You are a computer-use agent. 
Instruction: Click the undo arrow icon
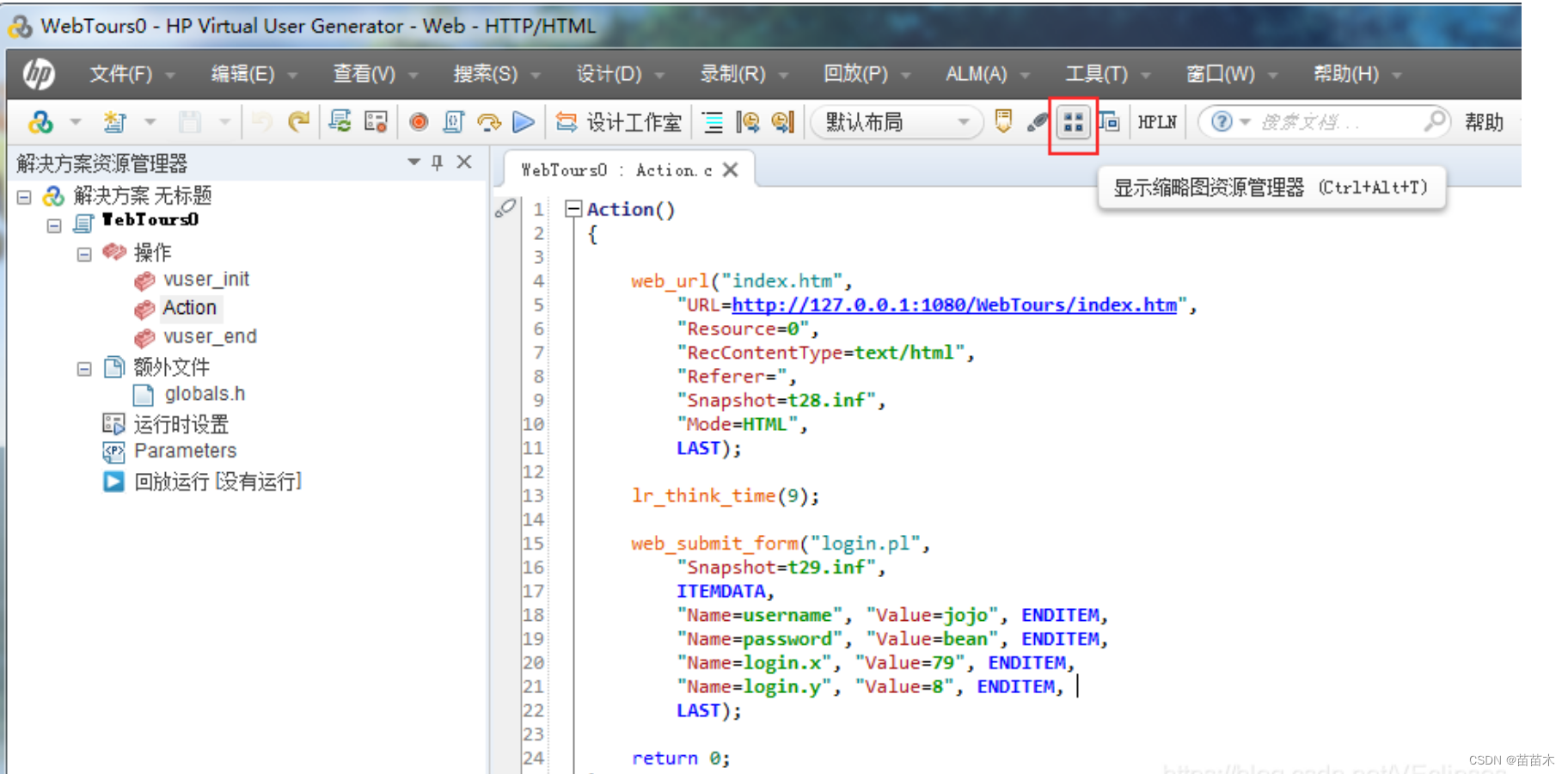point(262,122)
